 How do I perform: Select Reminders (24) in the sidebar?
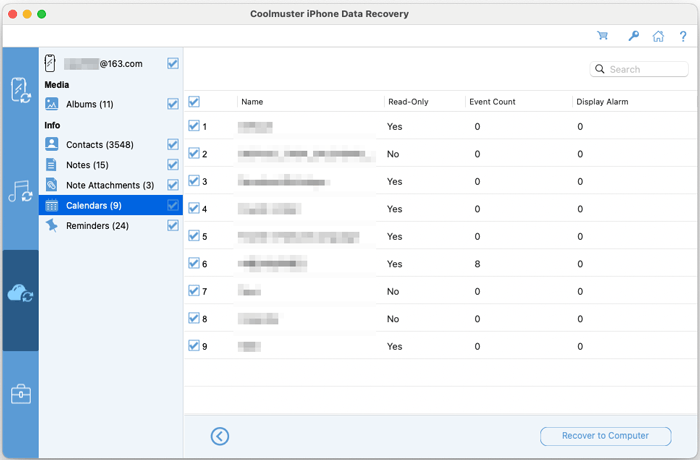coord(96,226)
